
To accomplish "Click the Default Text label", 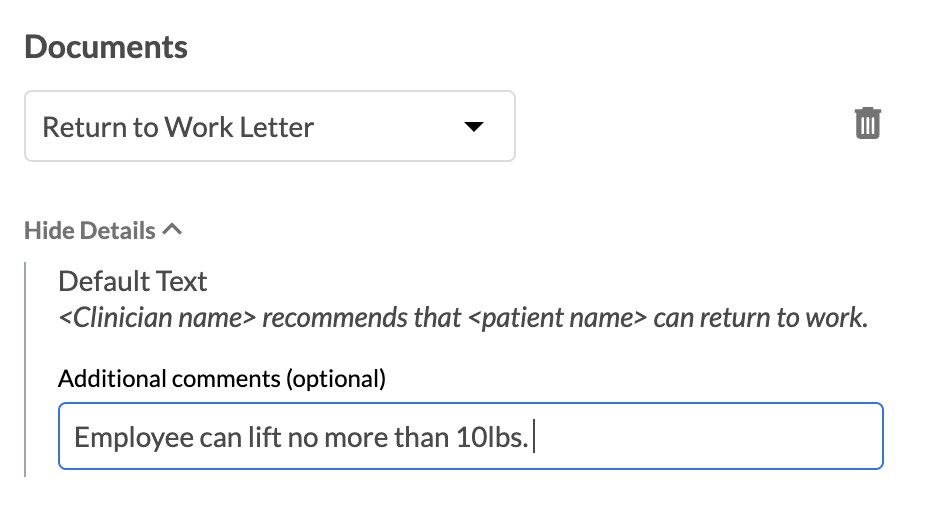I will click(133, 281).
